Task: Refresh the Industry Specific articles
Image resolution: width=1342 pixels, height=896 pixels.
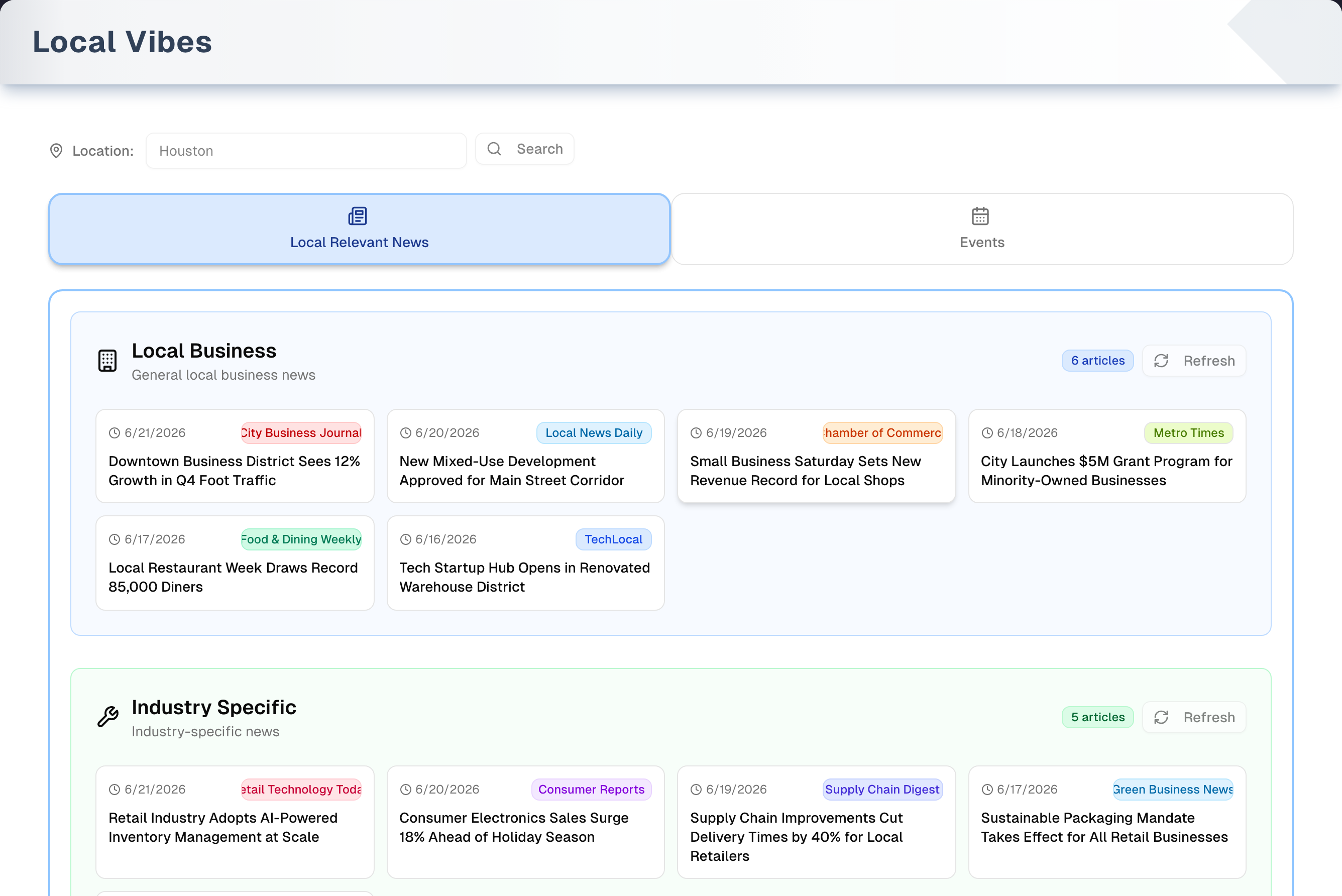Action: tap(1194, 718)
